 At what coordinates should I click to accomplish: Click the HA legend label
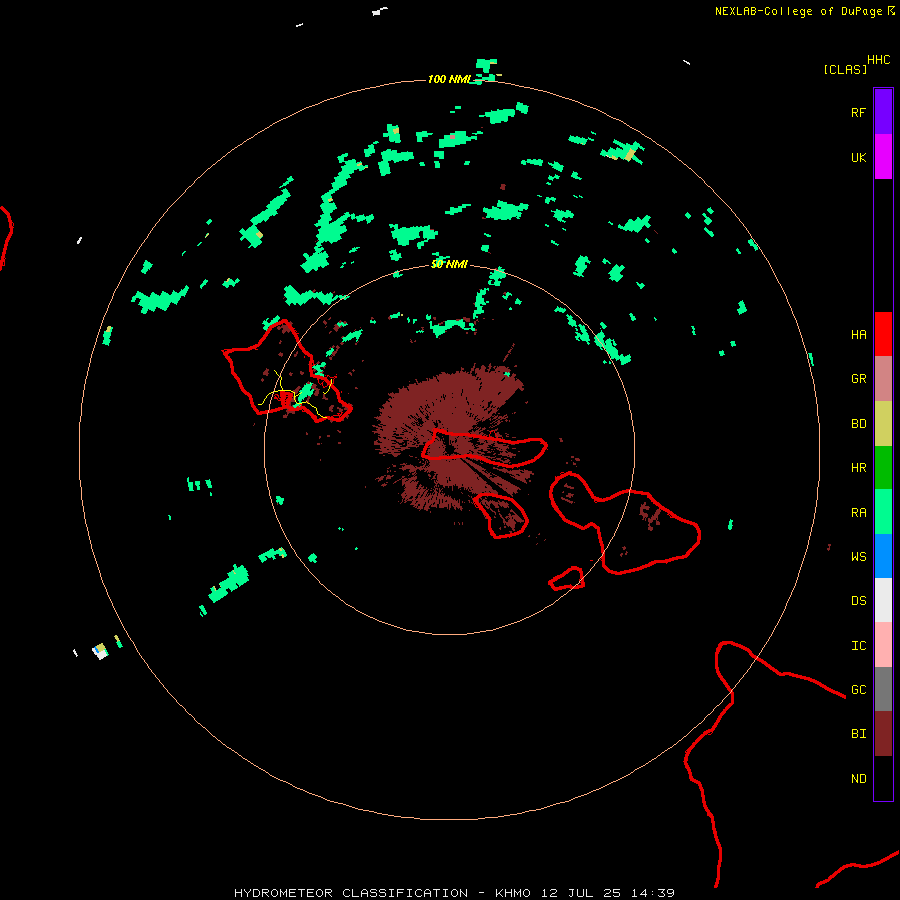[x=858, y=335]
